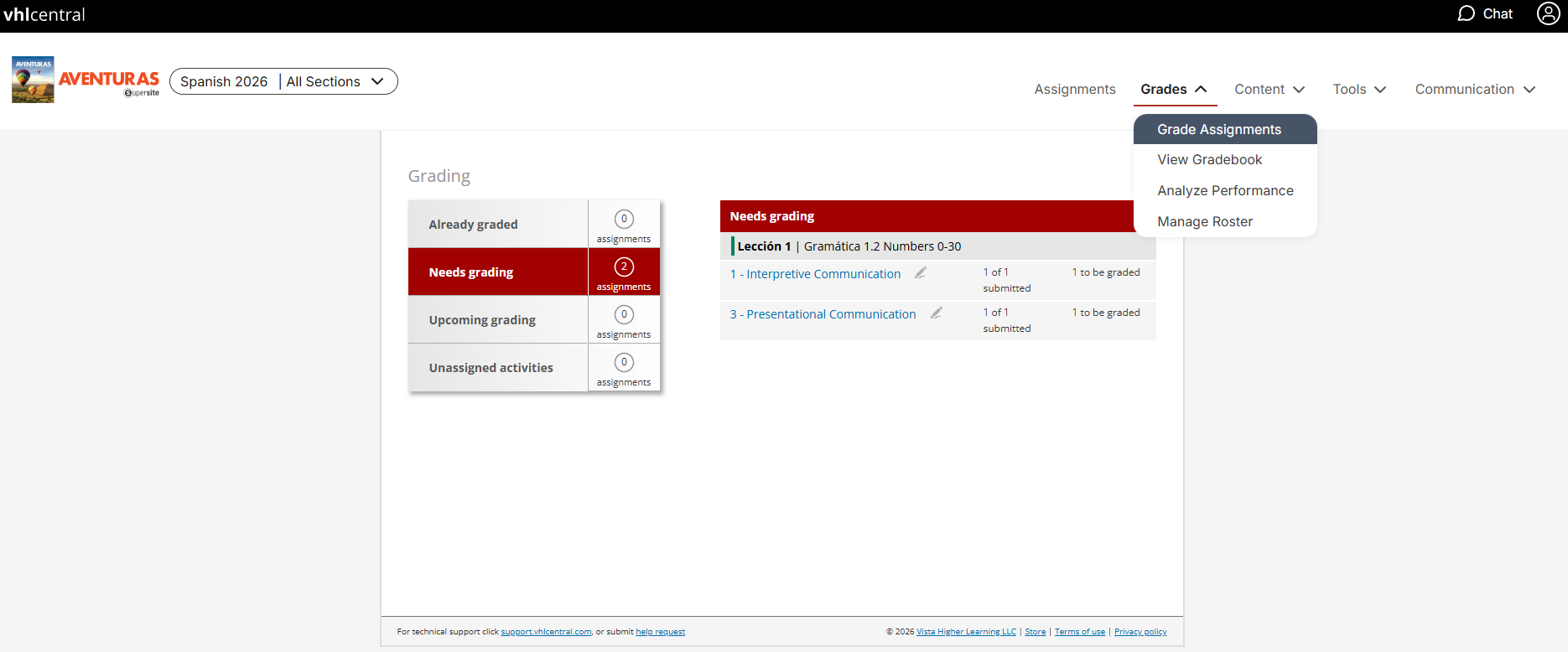Open the Vista Higher Learning LLC link
The width and height of the screenshot is (1568, 652).
click(966, 632)
